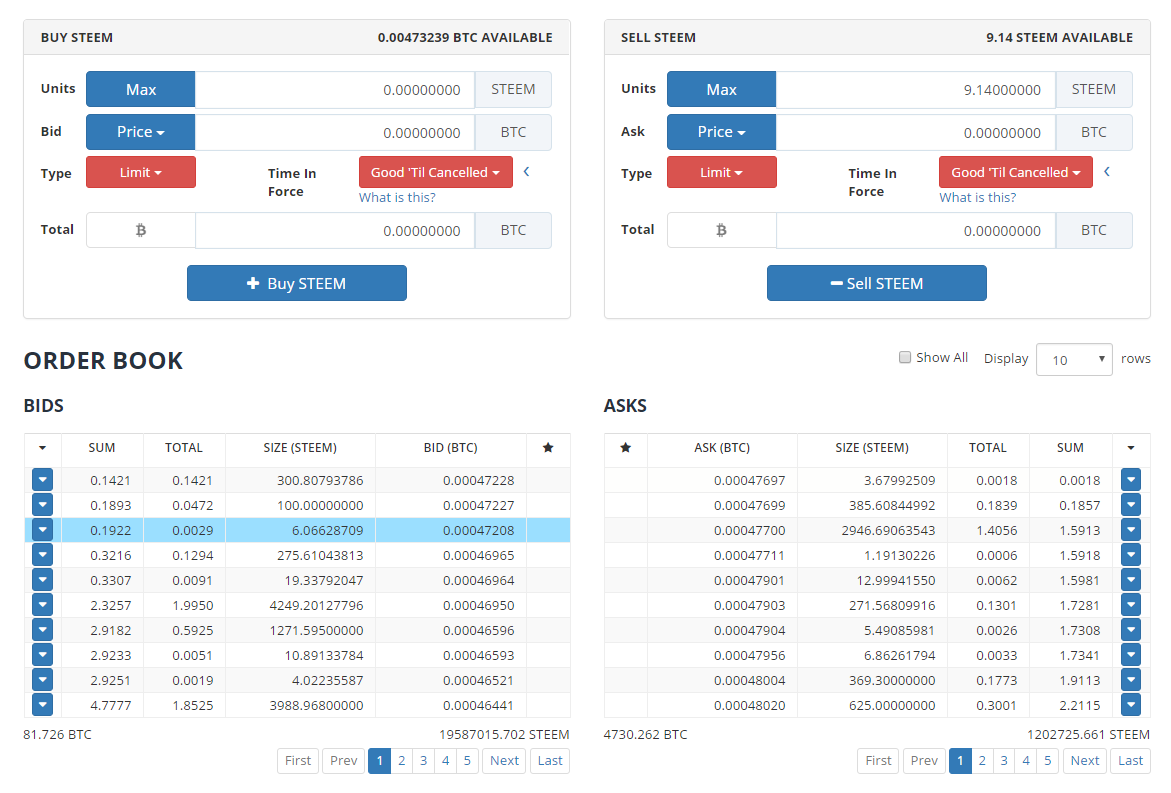This screenshot has height=793, width=1171.
Task: Click the blue arrow icon in ask row 0.00047903
Action: click(1131, 605)
